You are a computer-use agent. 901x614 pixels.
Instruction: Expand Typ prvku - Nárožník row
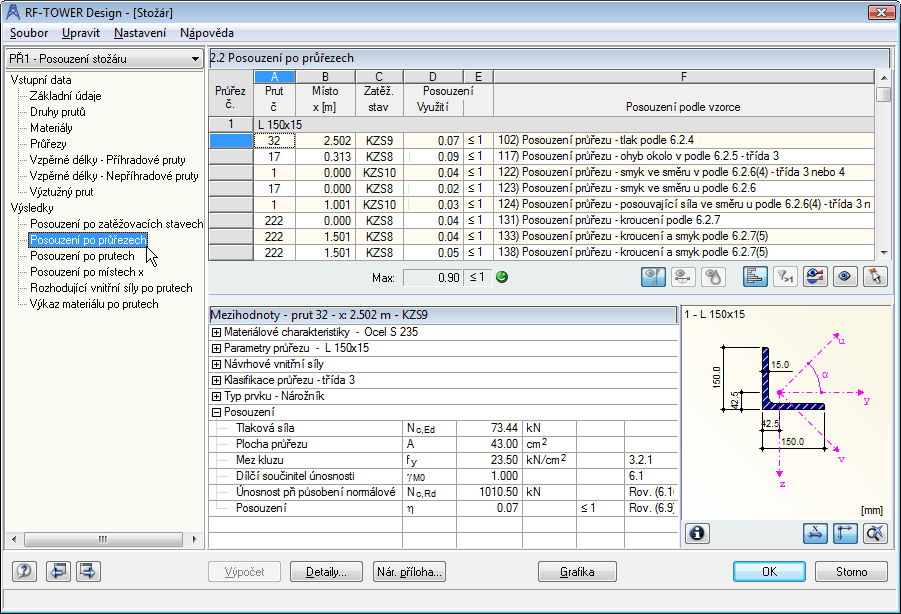(216, 396)
